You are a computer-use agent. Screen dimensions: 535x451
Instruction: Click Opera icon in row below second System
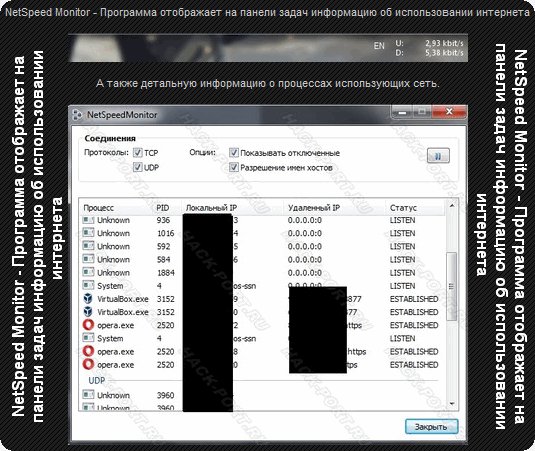[x=88, y=351]
